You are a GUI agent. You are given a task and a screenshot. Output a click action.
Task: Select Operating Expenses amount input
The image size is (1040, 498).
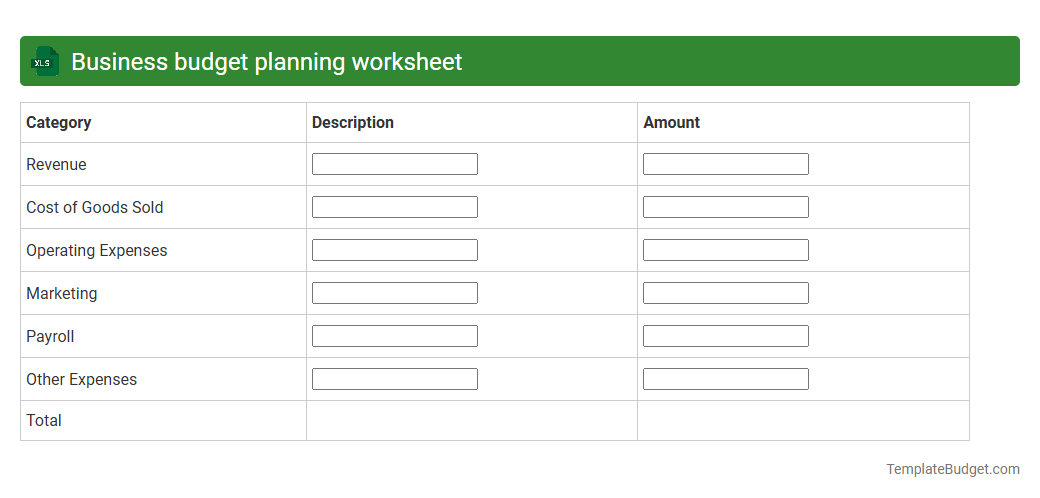click(726, 250)
